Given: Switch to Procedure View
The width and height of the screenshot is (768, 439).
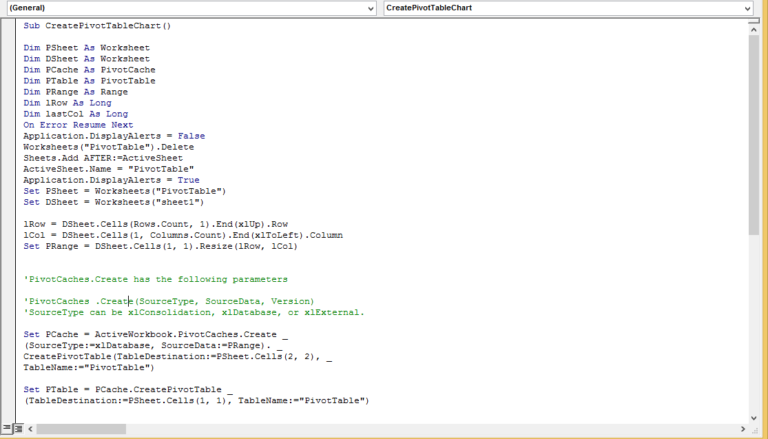Looking at the screenshot, I should pos(6,428).
